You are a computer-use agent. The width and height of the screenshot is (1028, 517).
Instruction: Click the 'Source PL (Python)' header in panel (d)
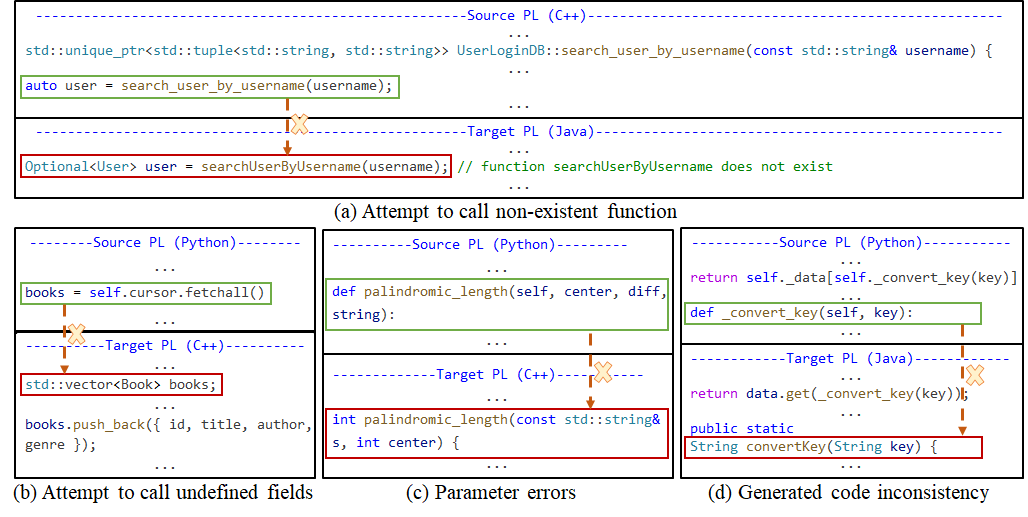(850, 242)
